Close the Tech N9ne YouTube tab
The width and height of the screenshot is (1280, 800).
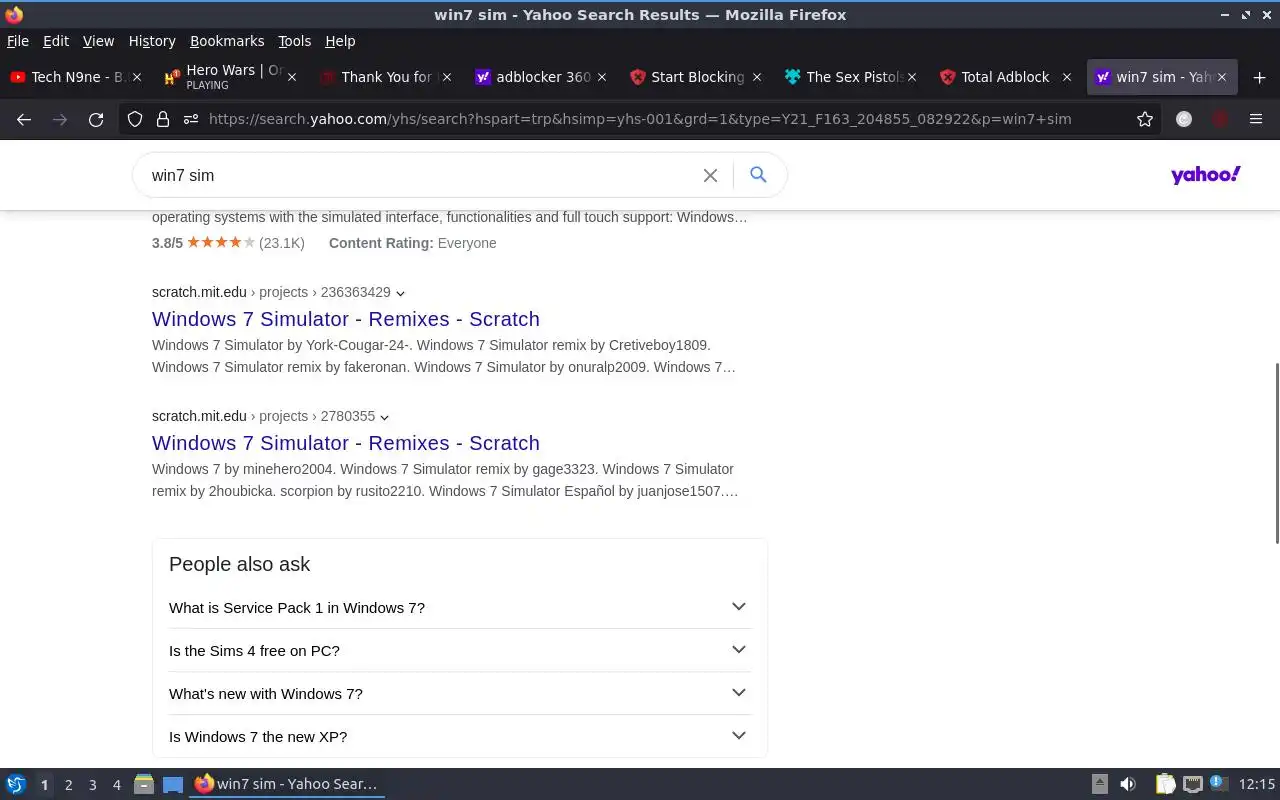pyautogui.click(x=137, y=77)
